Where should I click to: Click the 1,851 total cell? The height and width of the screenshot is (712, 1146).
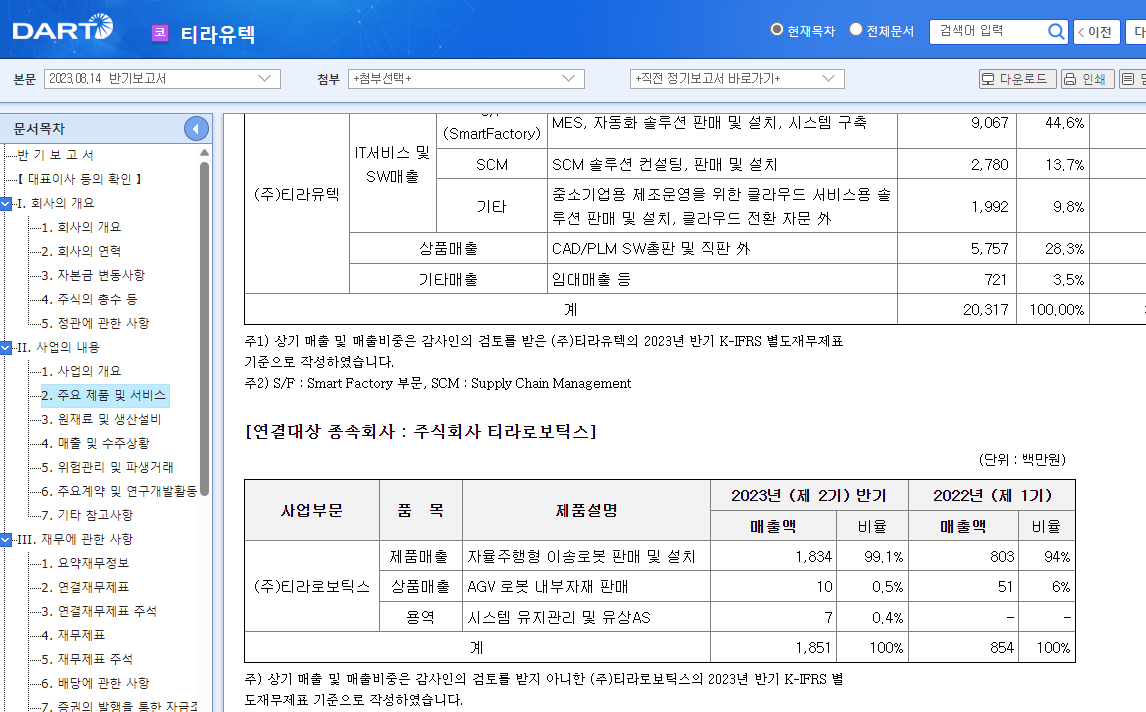point(773,648)
